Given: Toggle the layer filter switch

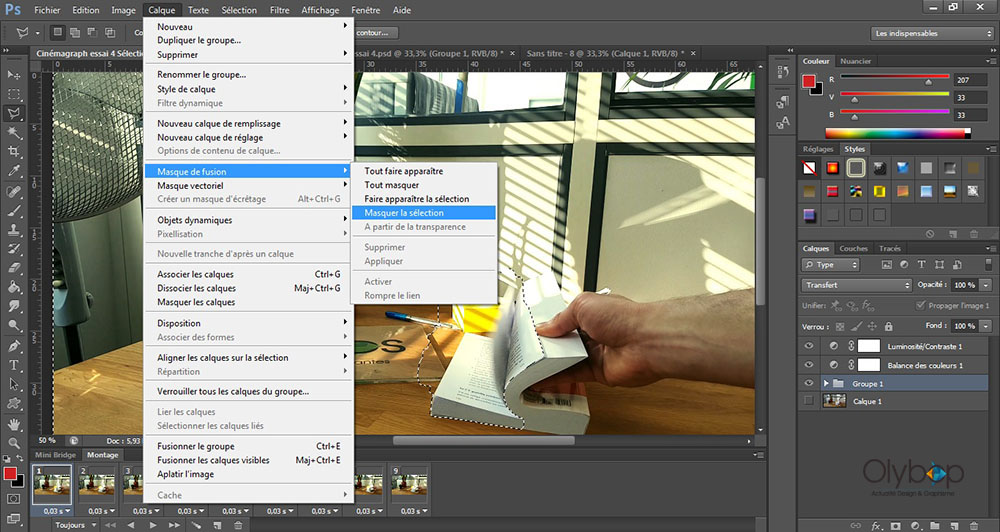Looking at the screenshot, I should [x=989, y=265].
